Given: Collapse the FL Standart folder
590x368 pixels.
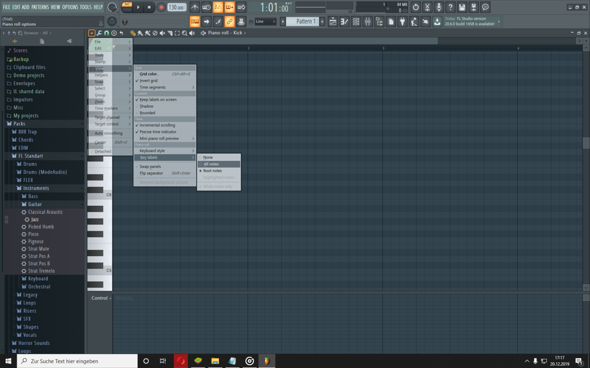Looking at the screenshot, I should (x=44, y=156).
